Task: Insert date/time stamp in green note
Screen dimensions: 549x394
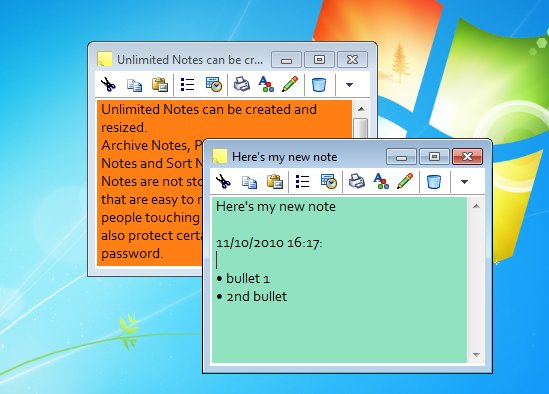Action: [x=328, y=181]
